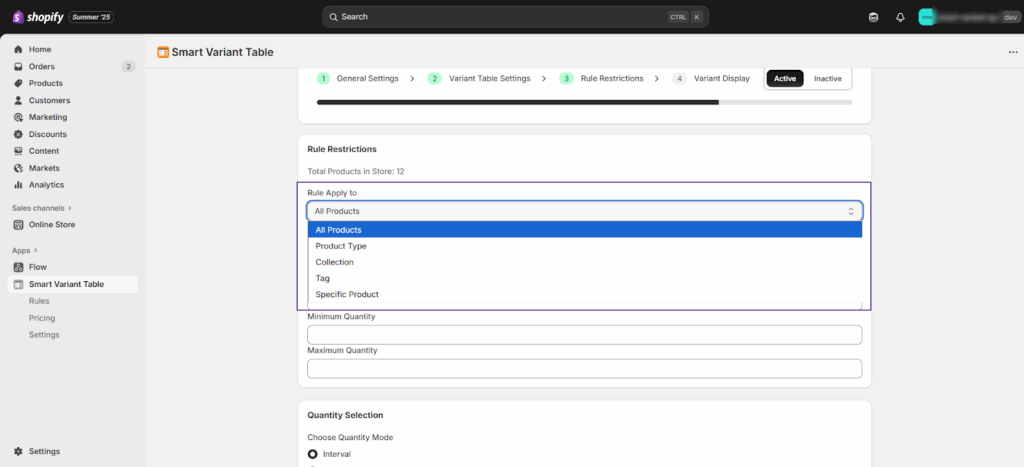The width and height of the screenshot is (1024, 467).
Task: Click the Flow app icon
Action: (18, 267)
